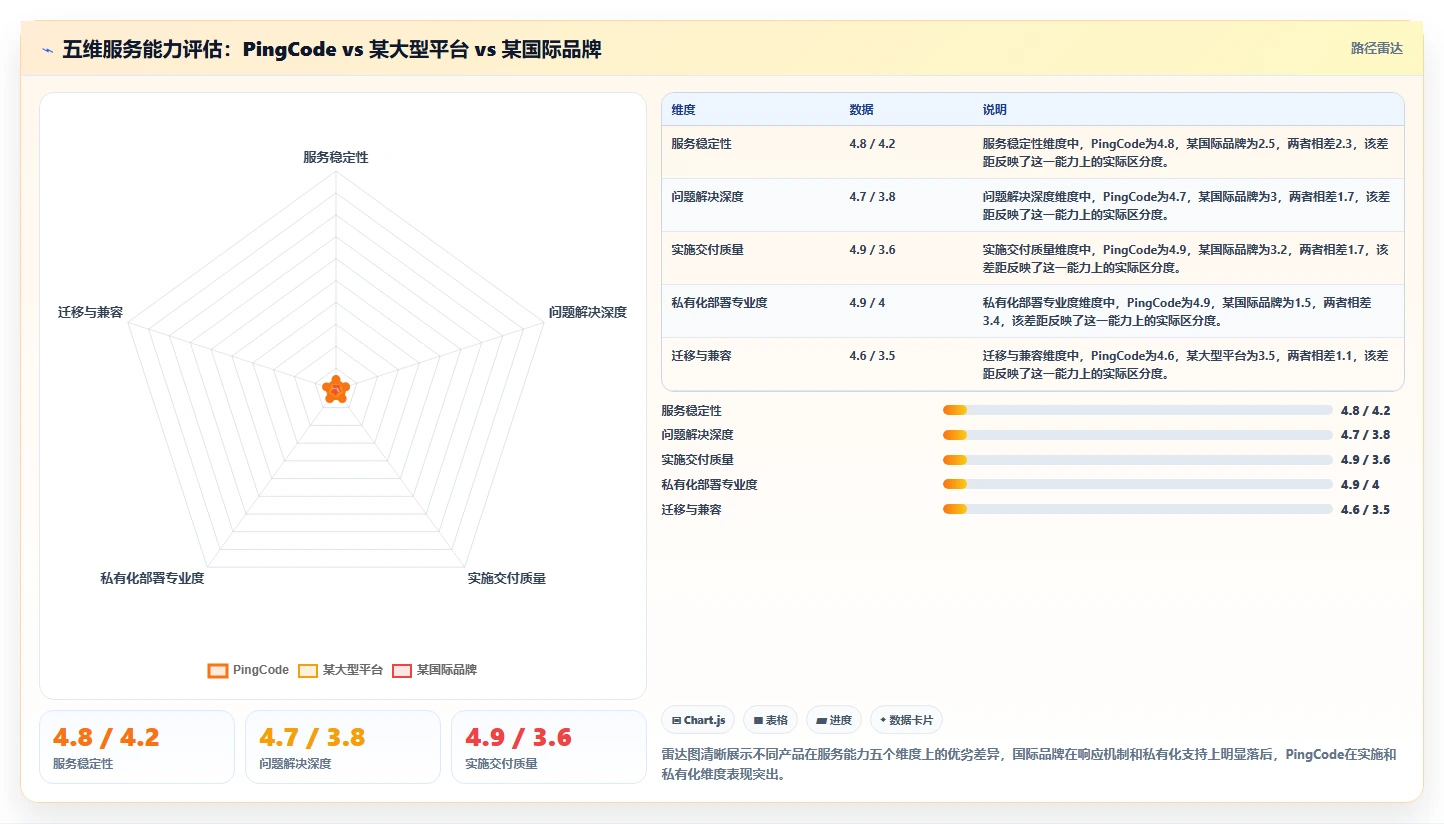Open the 4.7 / 3.8 问题解决深度 data card
The width and height of the screenshot is (1444, 824).
click(343, 747)
